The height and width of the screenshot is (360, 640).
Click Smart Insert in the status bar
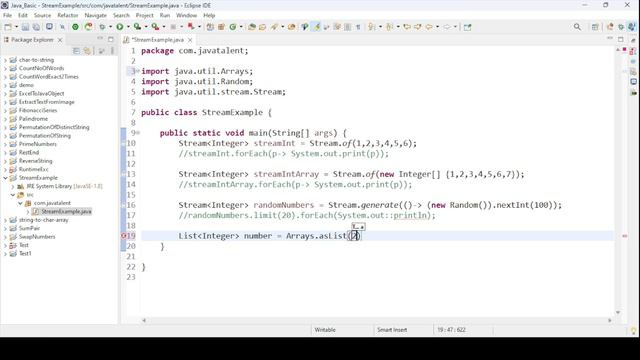tap(392, 330)
